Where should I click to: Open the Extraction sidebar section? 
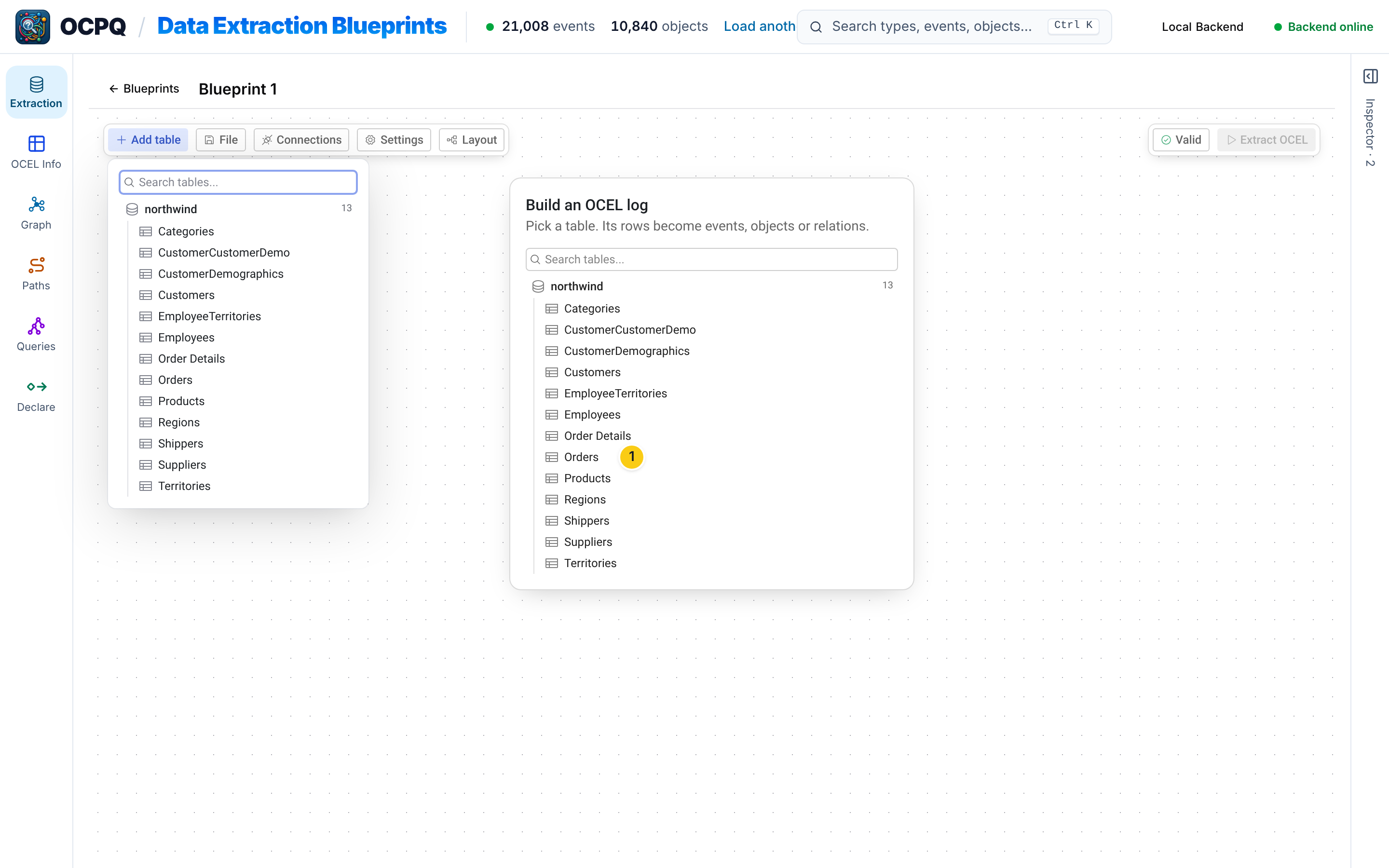(36, 93)
